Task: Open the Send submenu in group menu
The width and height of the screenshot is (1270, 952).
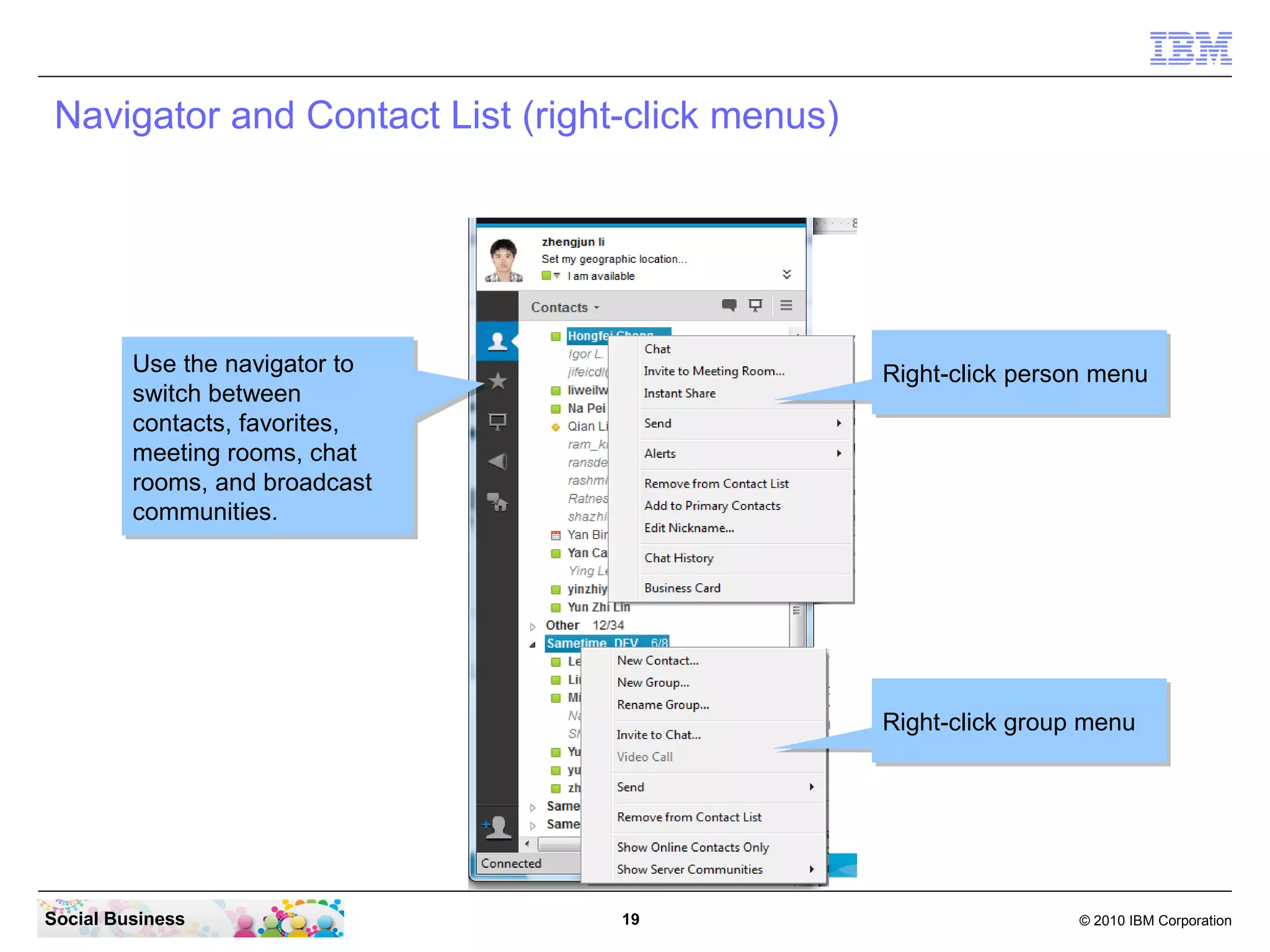Action: click(x=719, y=787)
